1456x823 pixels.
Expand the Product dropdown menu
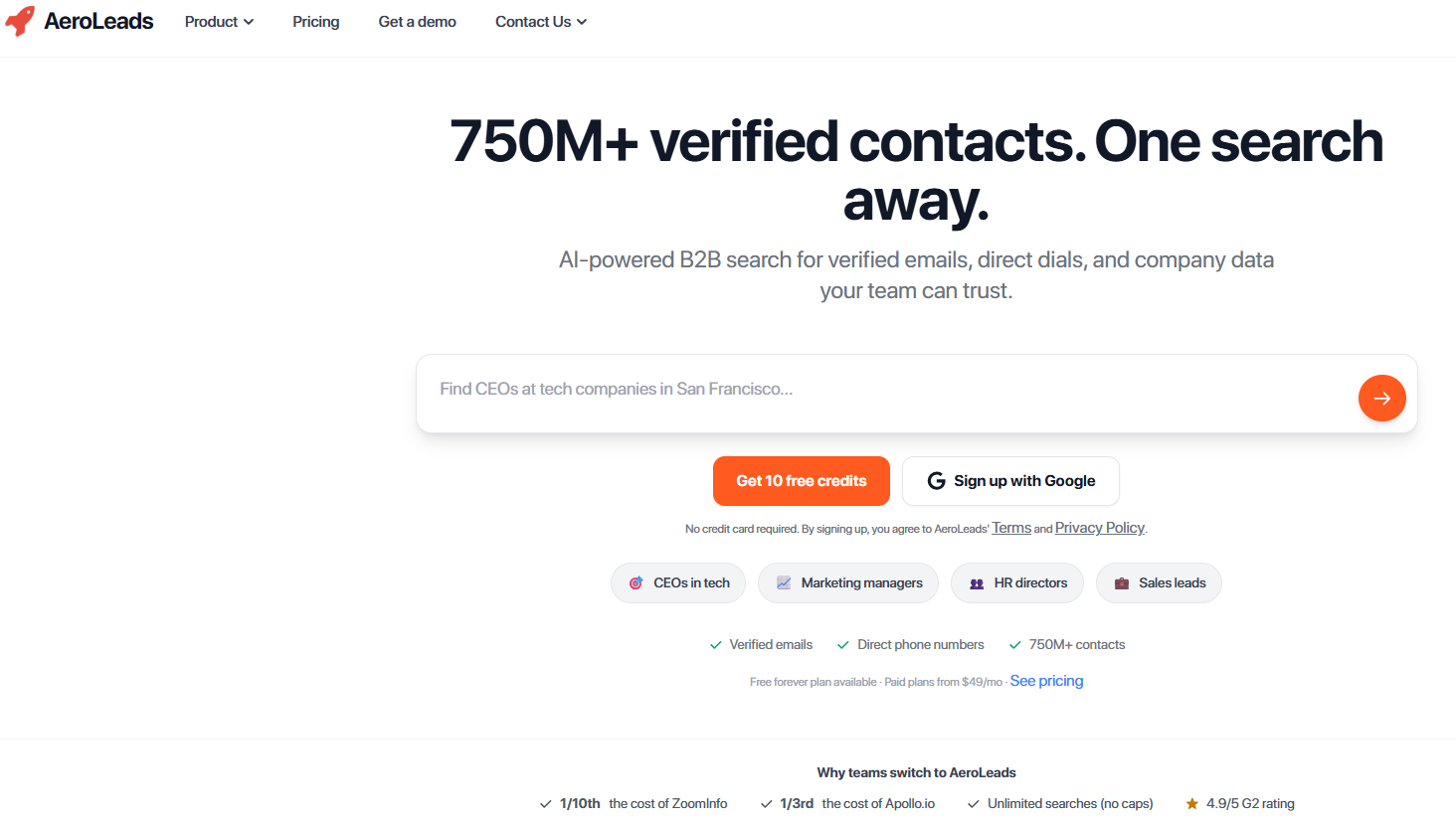(219, 22)
